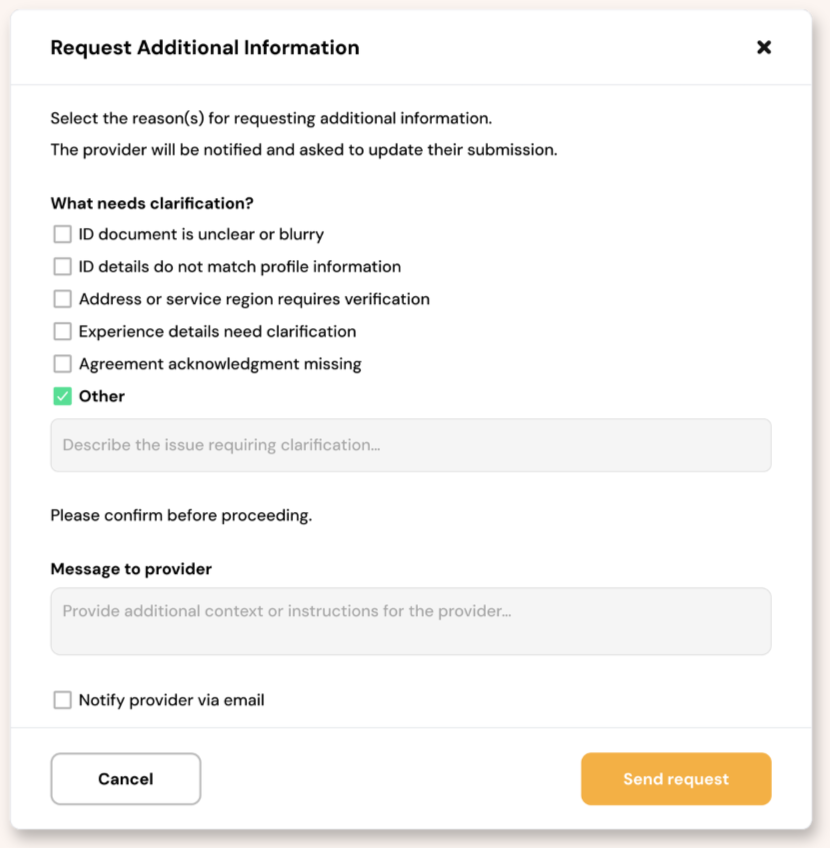Click the orange 'Send request' button
The width and height of the screenshot is (830, 848).
[x=676, y=779]
